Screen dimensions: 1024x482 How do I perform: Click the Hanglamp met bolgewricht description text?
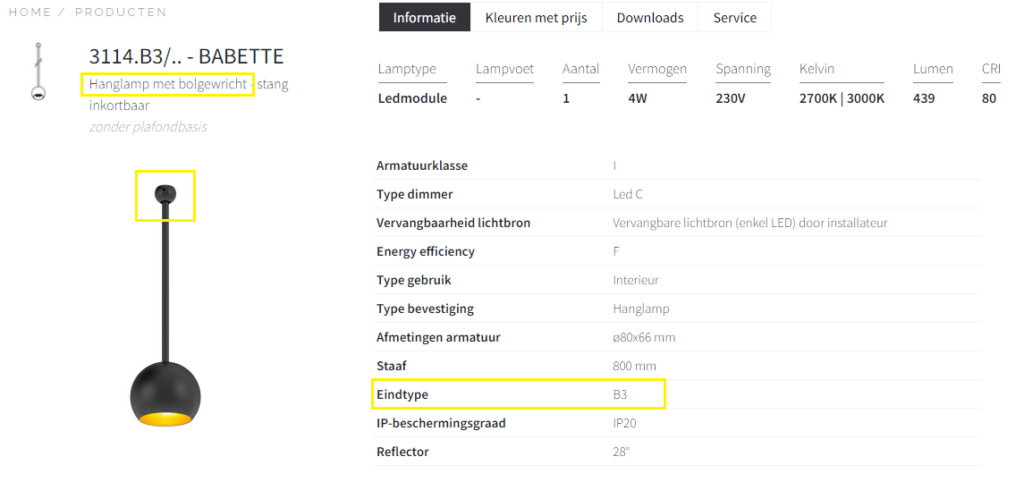coord(168,84)
